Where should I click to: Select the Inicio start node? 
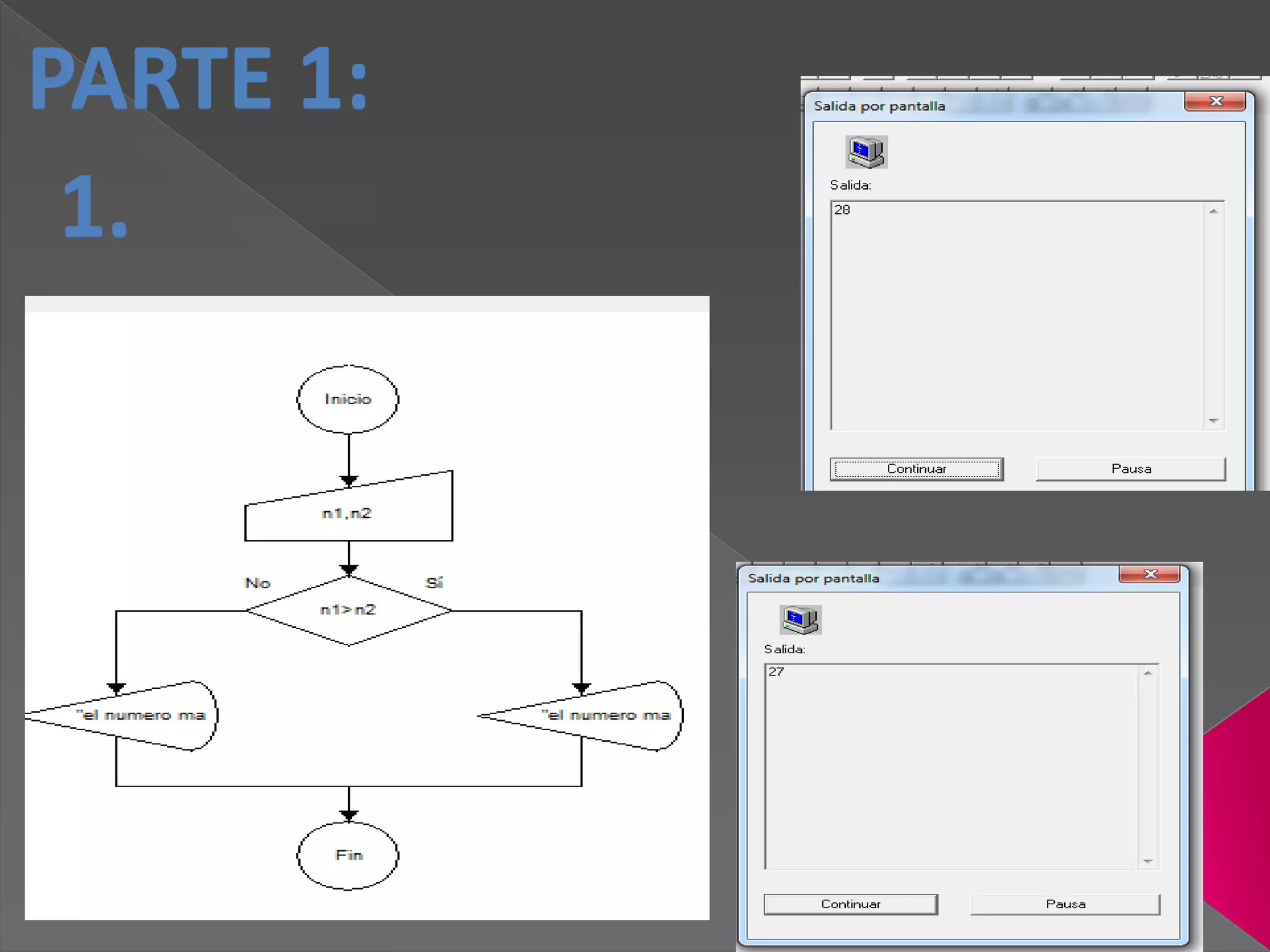(348, 399)
